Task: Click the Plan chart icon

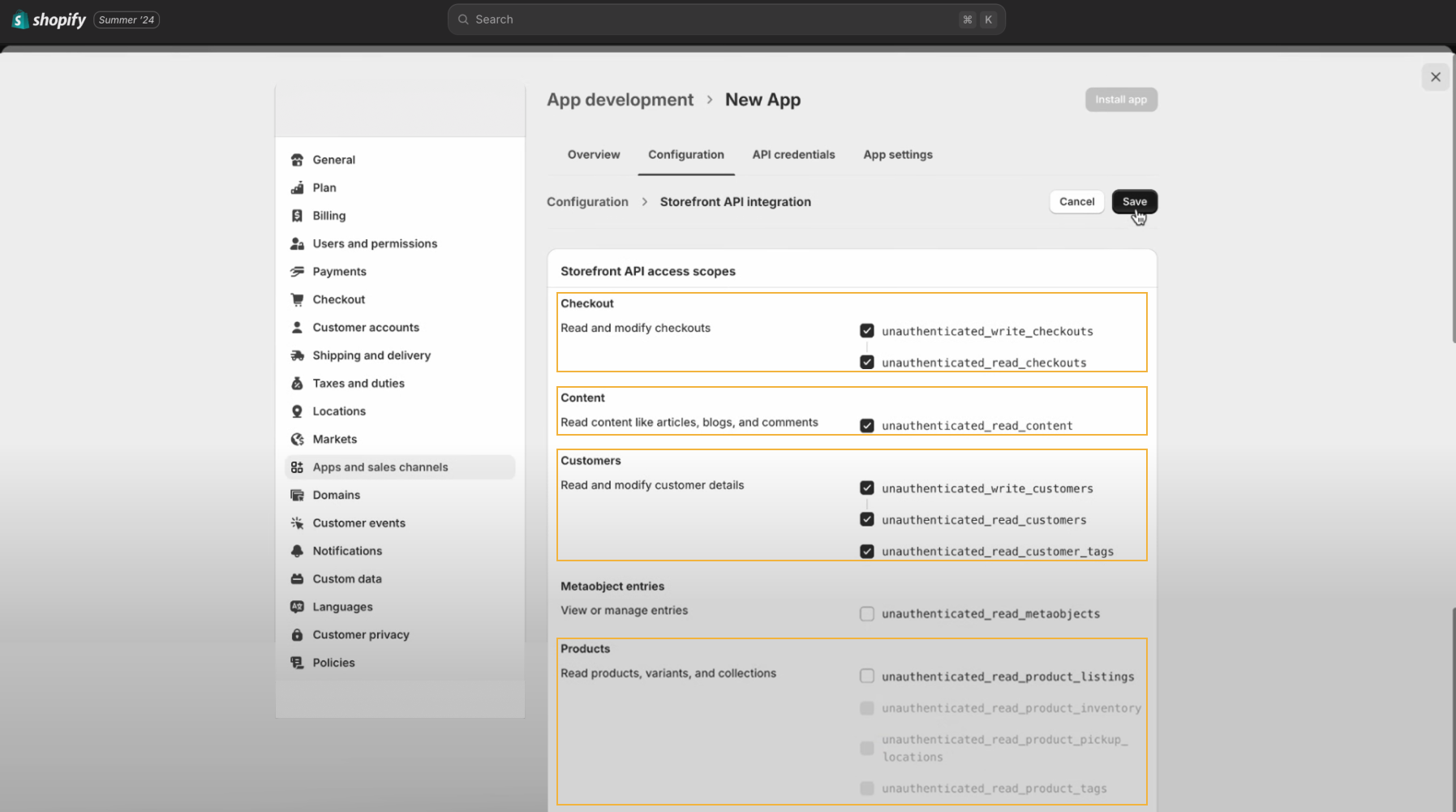Action: pos(297,187)
